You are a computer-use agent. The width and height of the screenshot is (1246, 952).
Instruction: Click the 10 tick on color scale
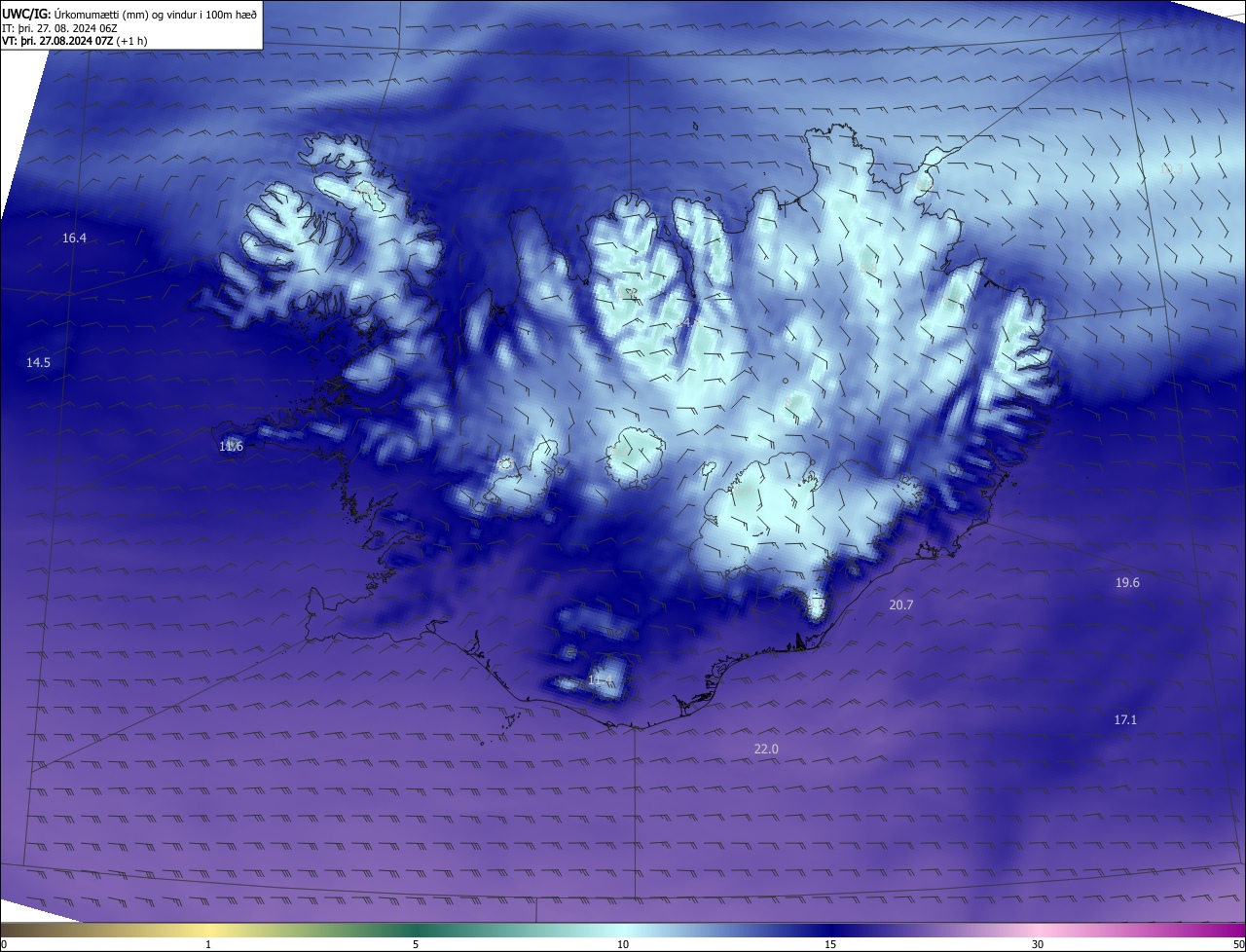[623, 944]
